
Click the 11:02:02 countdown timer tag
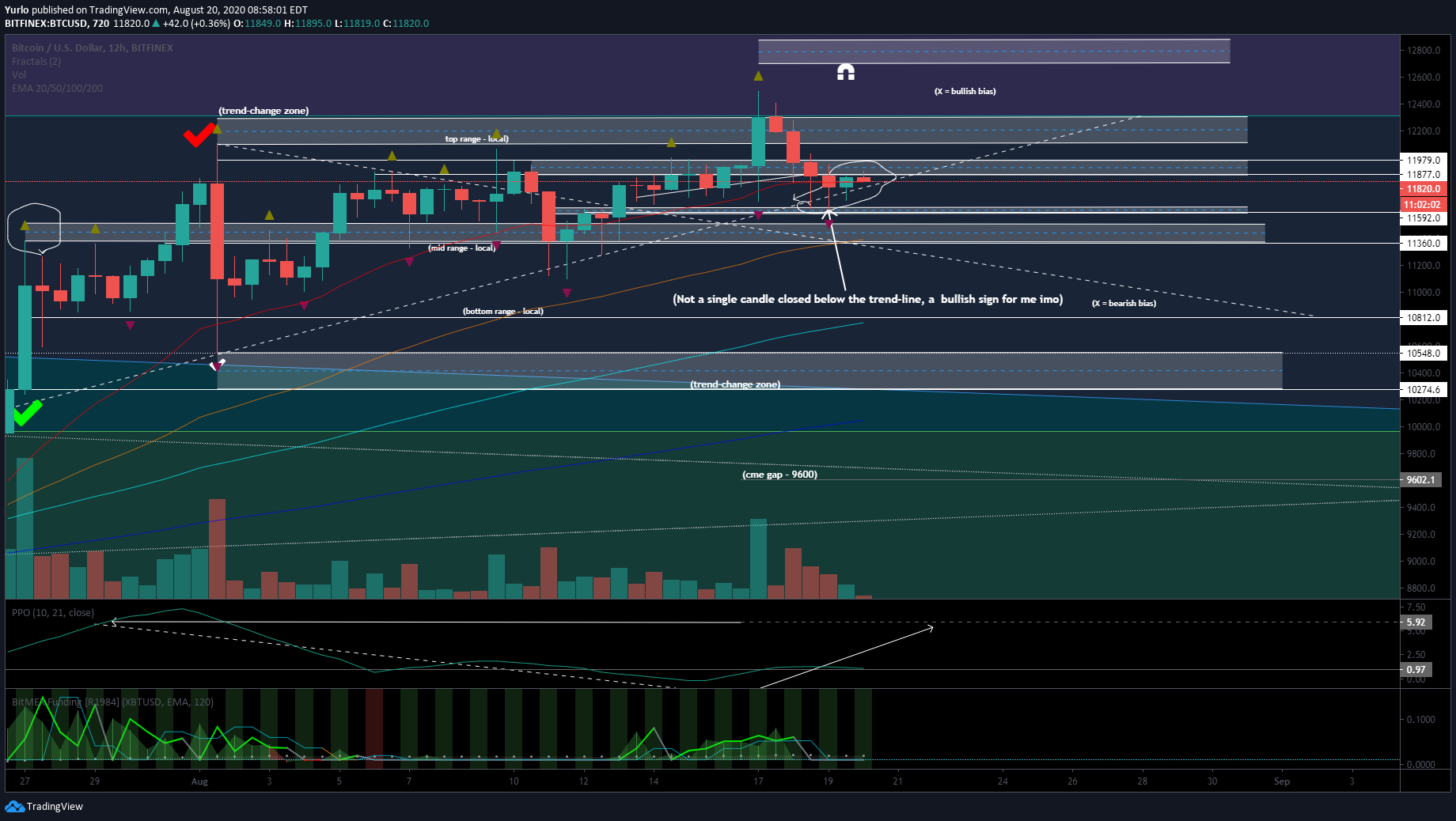pyautogui.click(x=1424, y=204)
